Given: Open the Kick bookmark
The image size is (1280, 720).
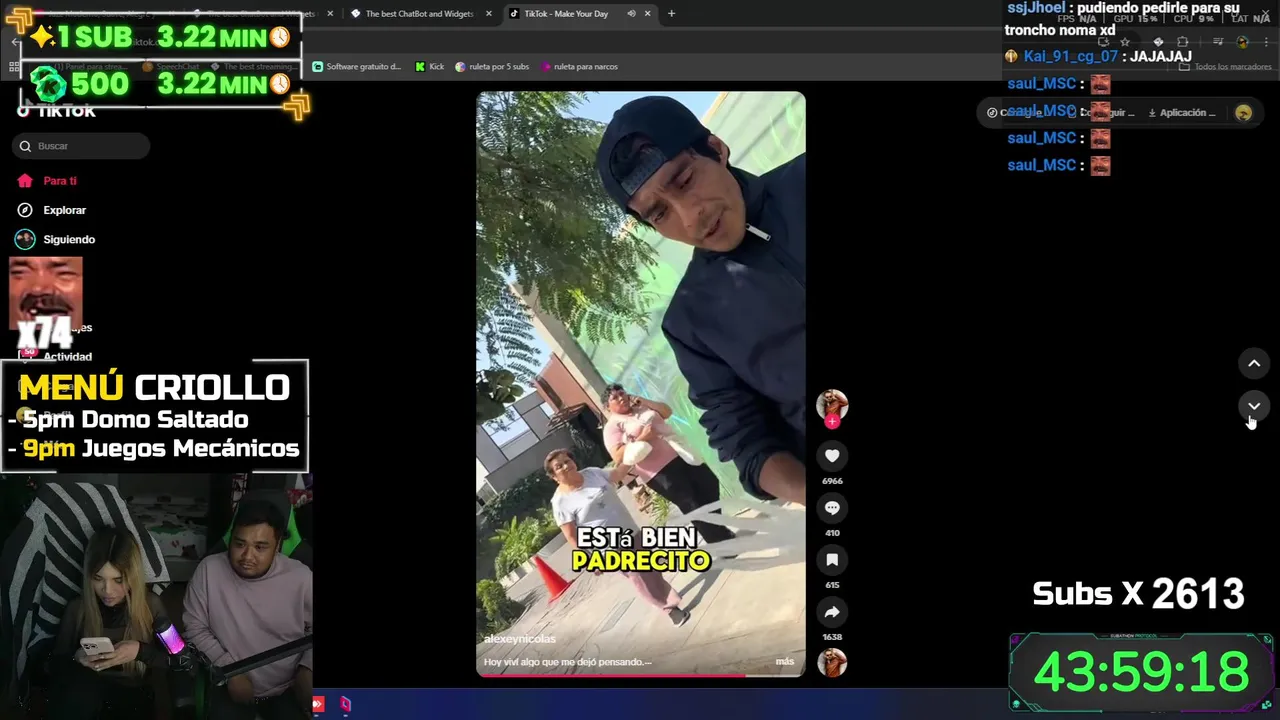Looking at the screenshot, I should [x=429, y=67].
